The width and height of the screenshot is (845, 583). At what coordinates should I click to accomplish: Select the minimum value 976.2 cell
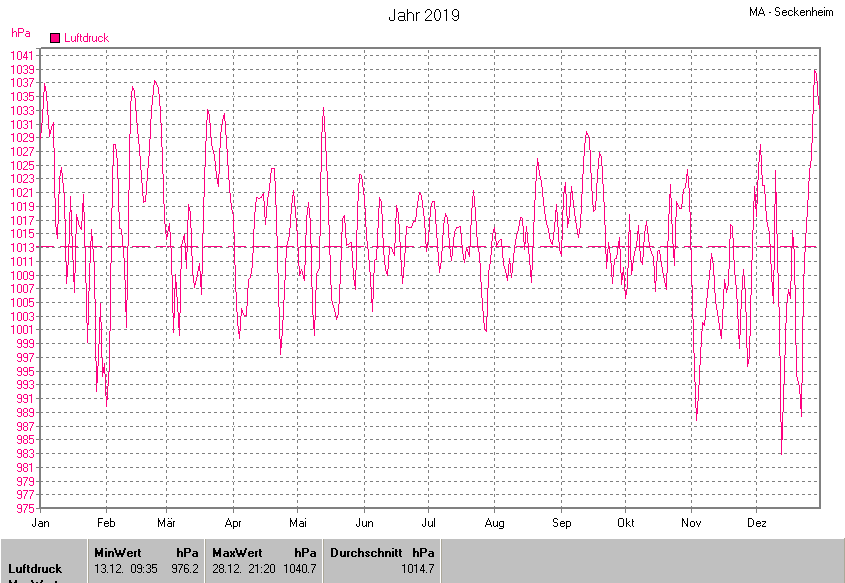point(185,569)
